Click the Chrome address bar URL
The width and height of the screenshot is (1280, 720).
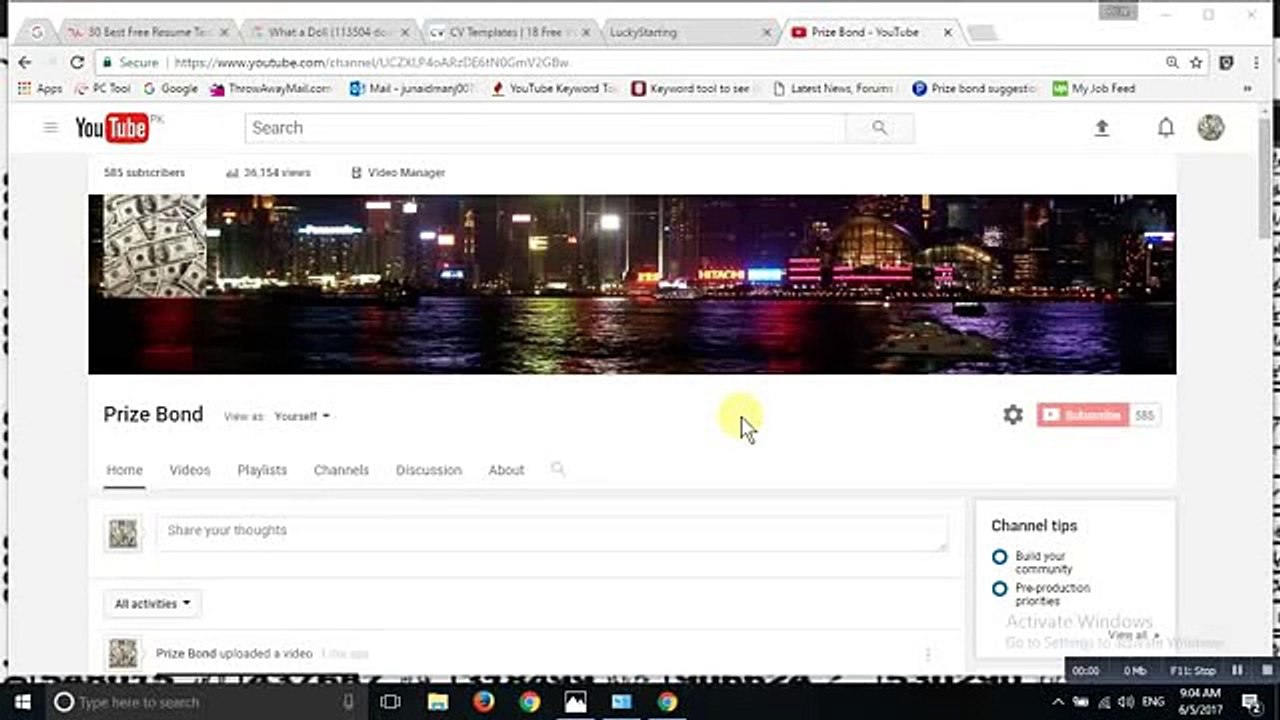(x=372, y=62)
